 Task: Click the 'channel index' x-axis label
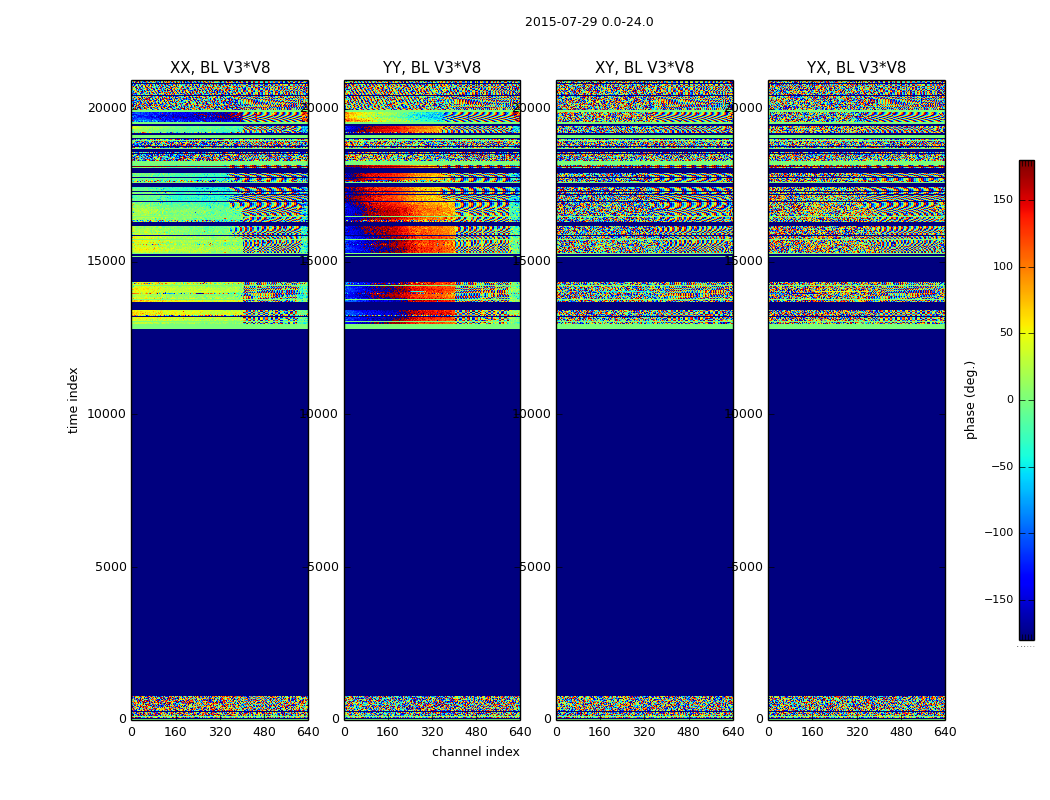coord(476,752)
